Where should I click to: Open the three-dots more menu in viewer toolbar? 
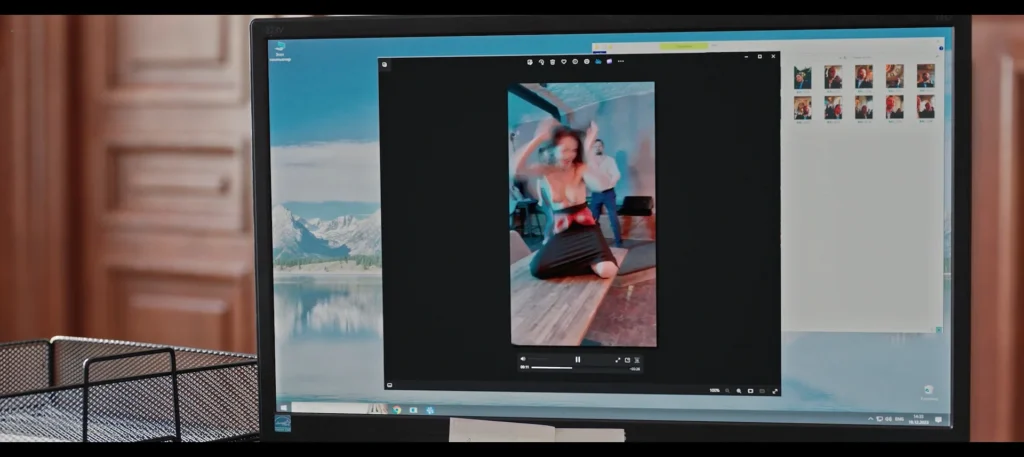(620, 61)
